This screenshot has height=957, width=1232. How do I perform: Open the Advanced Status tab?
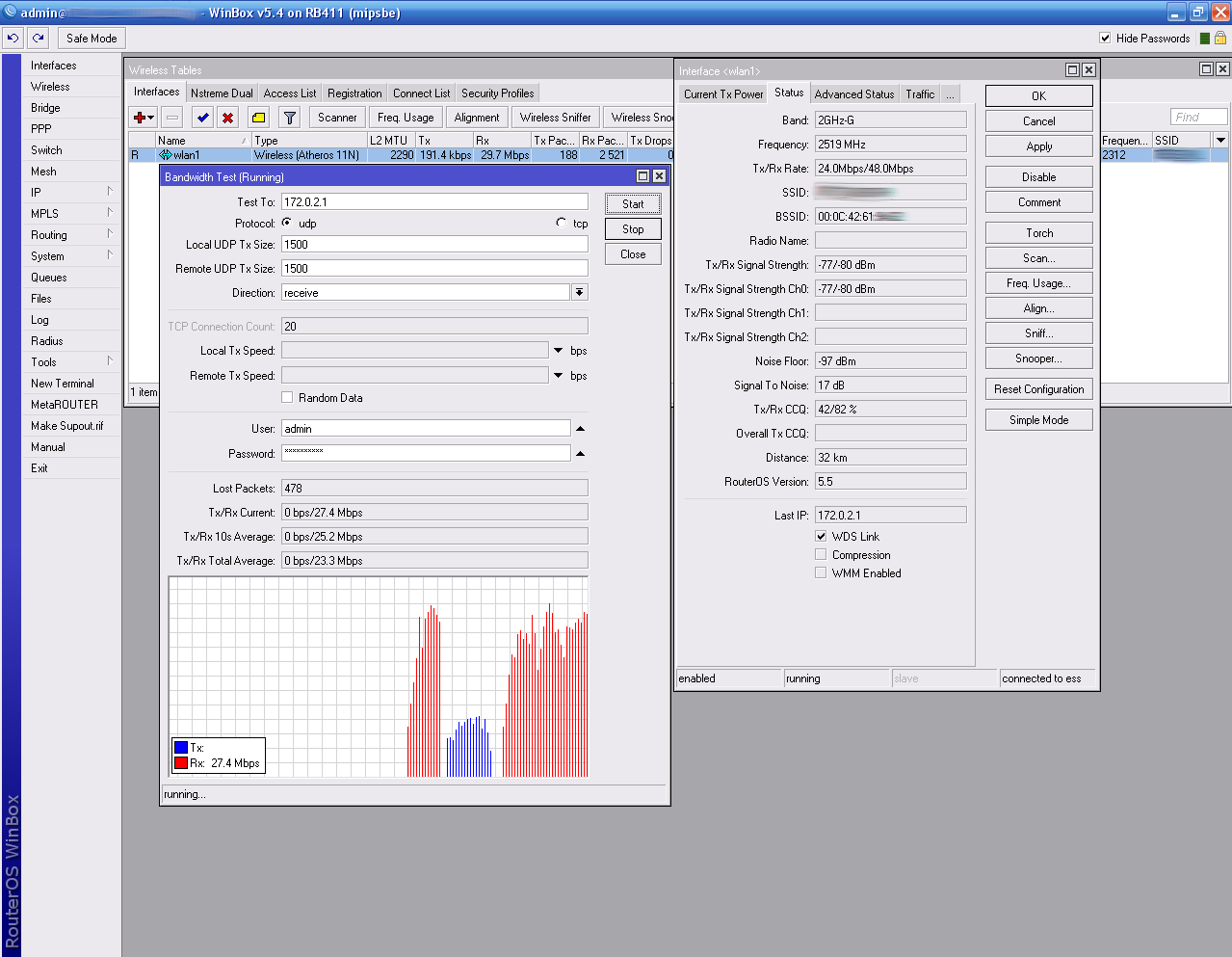[853, 94]
